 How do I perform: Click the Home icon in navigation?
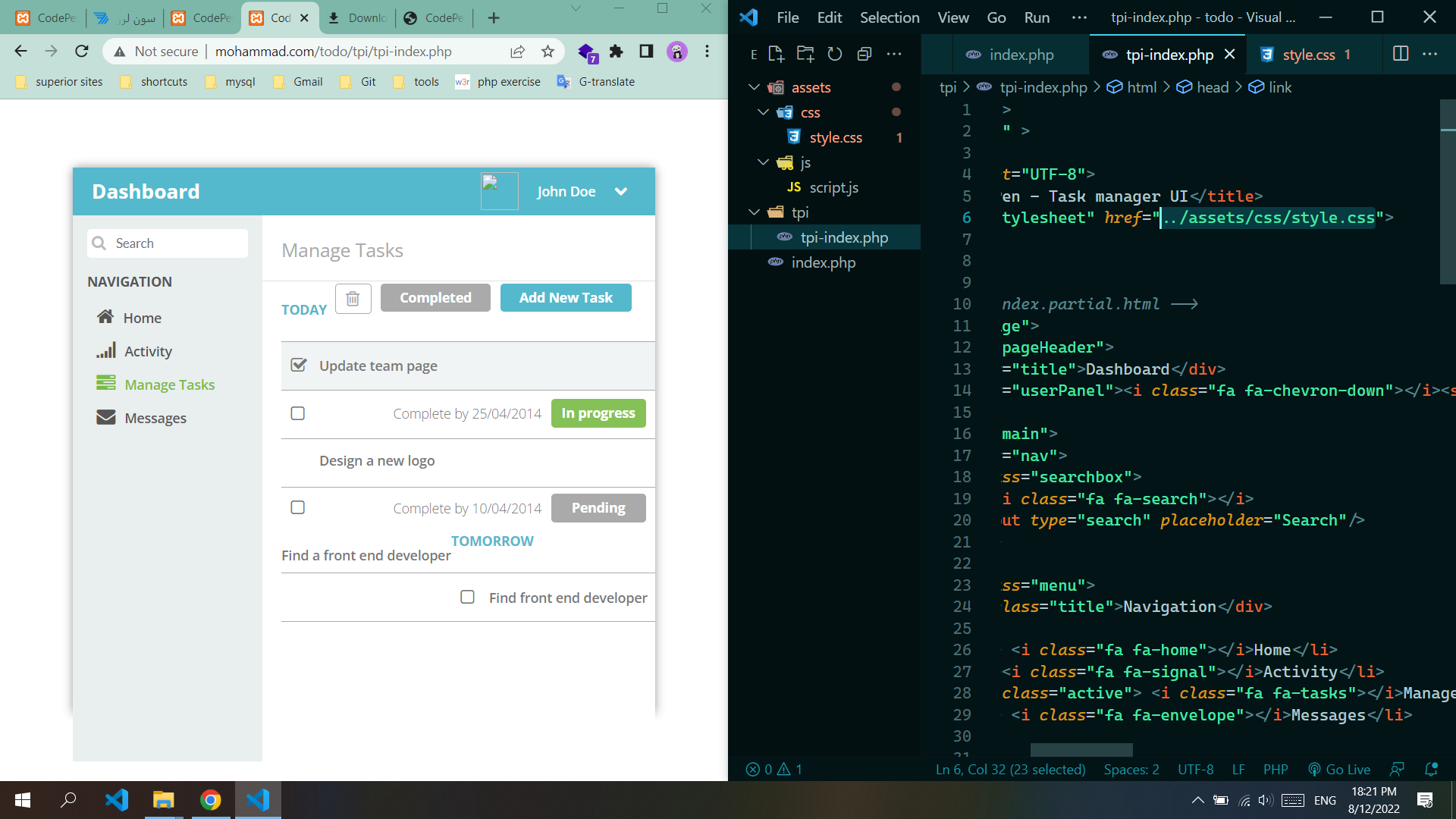pyautogui.click(x=105, y=317)
